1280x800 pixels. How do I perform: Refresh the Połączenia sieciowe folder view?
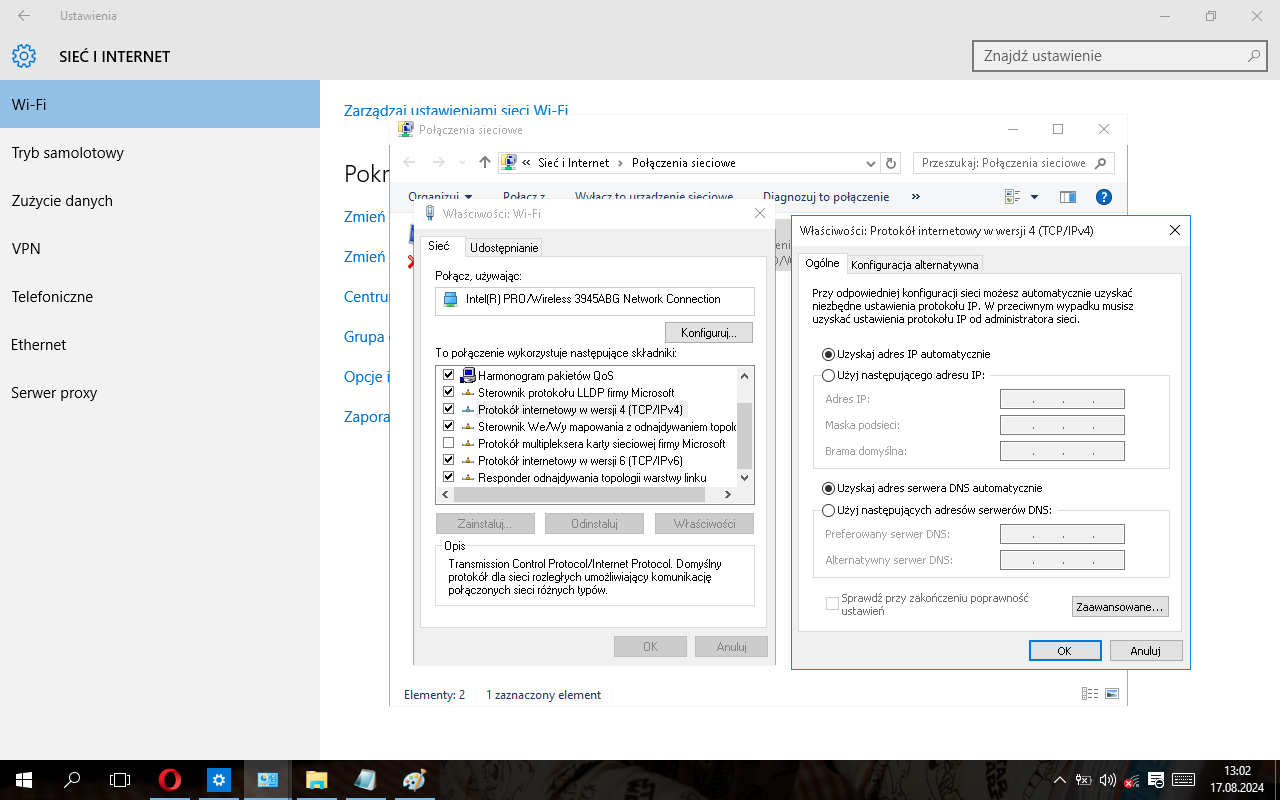[x=892, y=163]
